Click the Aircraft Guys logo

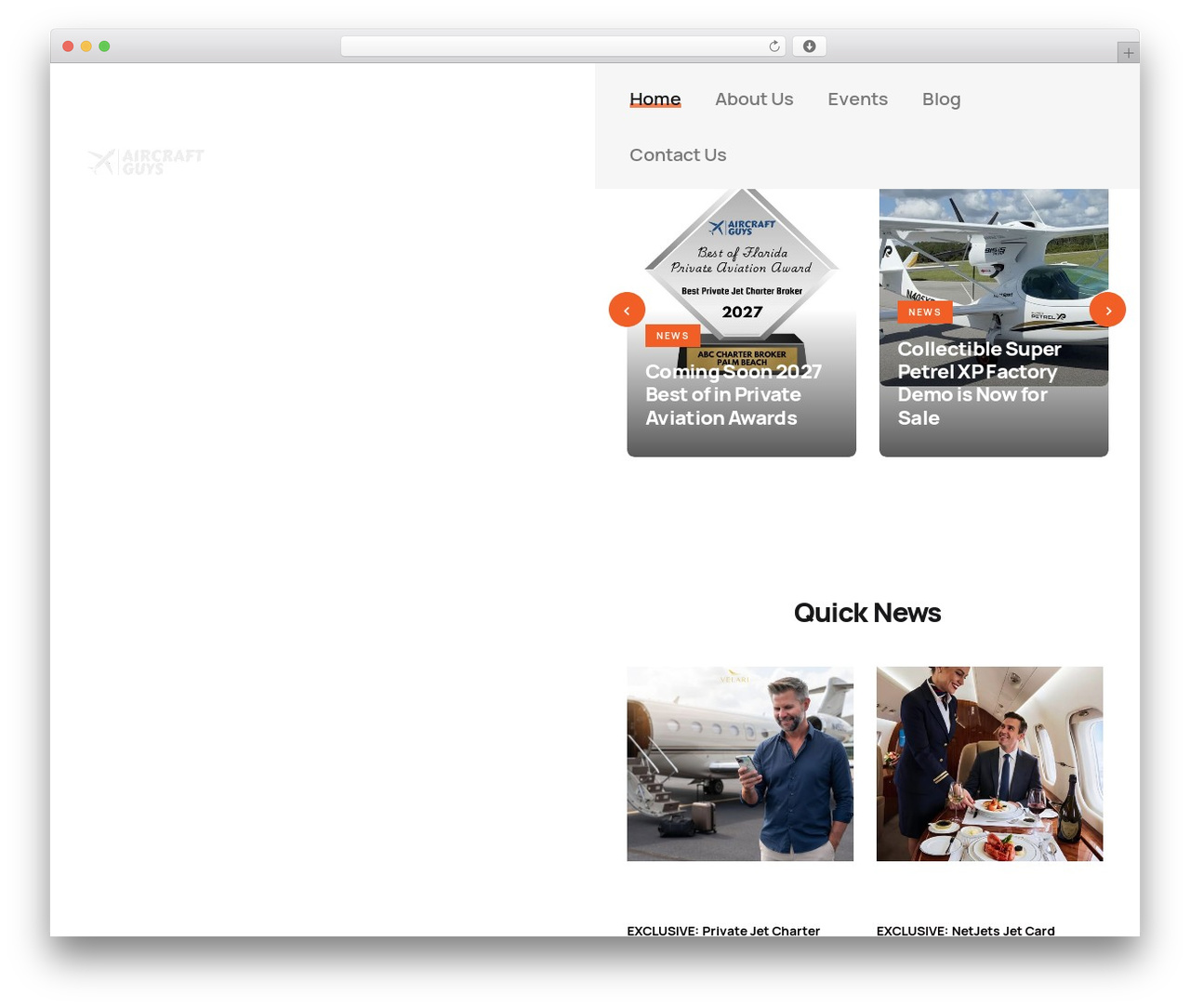pyautogui.click(x=146, y=162)
